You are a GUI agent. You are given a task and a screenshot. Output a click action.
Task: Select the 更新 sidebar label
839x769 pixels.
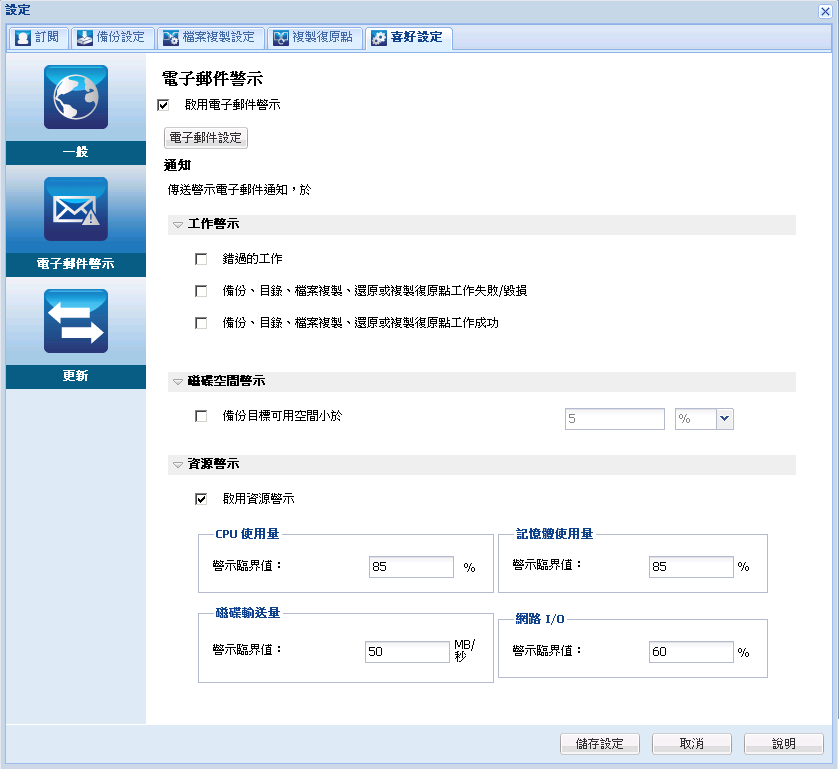point(75,376)
